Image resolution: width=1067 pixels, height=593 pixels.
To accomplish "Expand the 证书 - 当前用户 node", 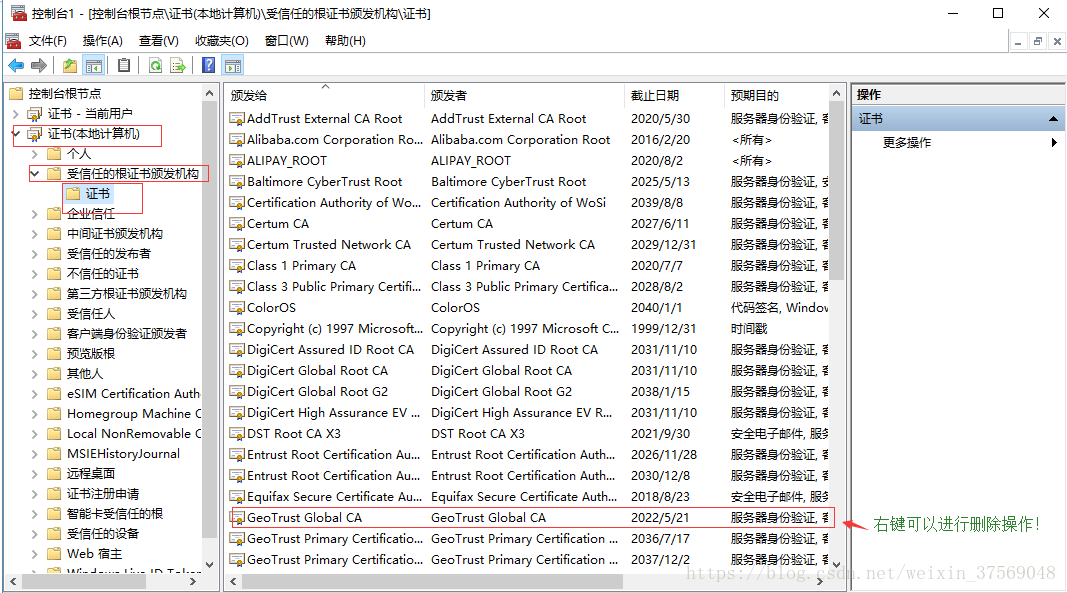I will 15,114.
